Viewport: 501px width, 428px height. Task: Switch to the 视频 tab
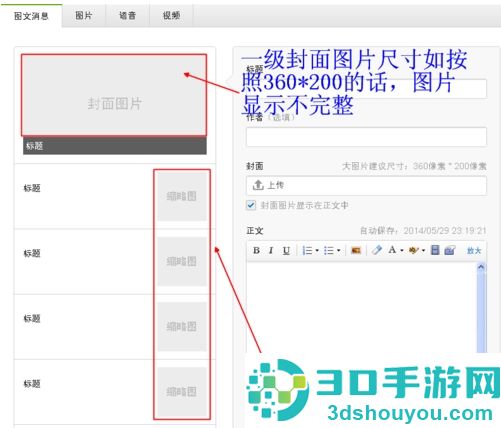pos(171,15)
